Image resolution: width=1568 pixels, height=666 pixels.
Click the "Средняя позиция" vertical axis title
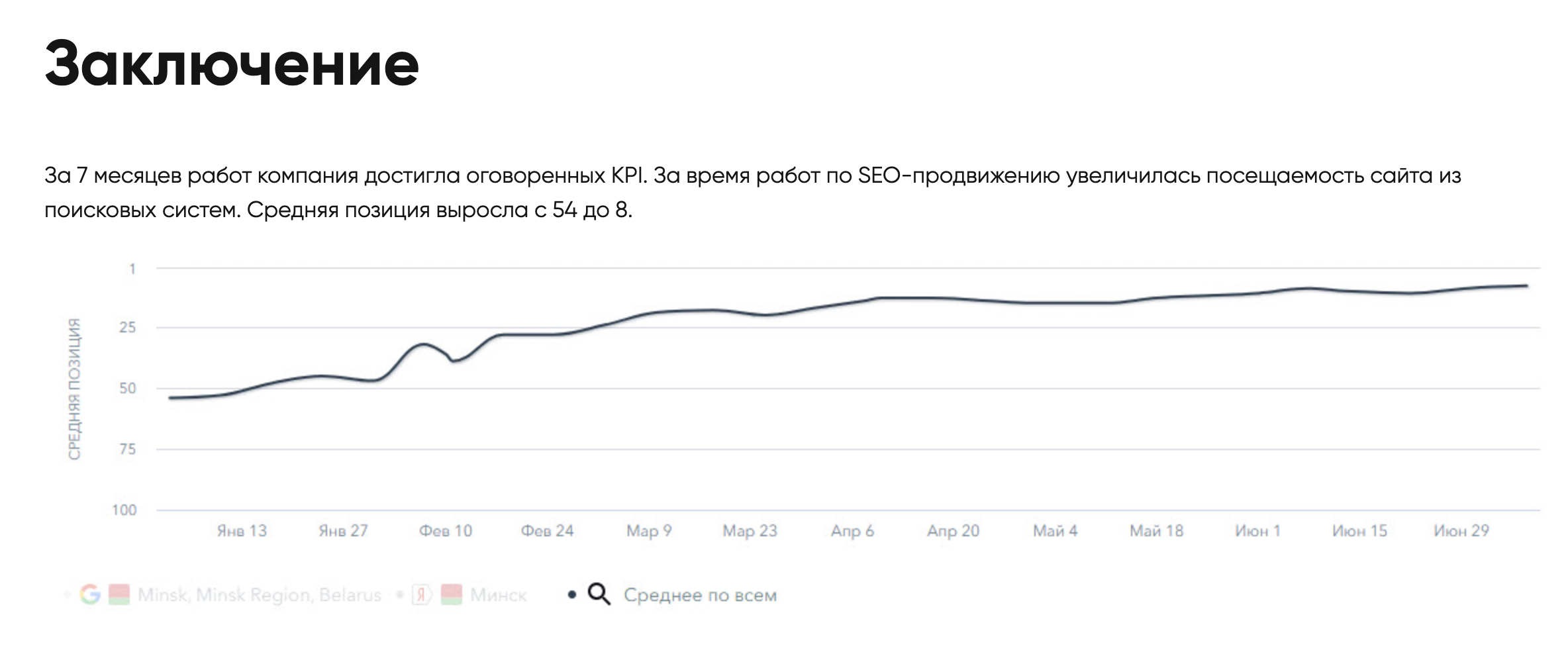coord(74,389)
